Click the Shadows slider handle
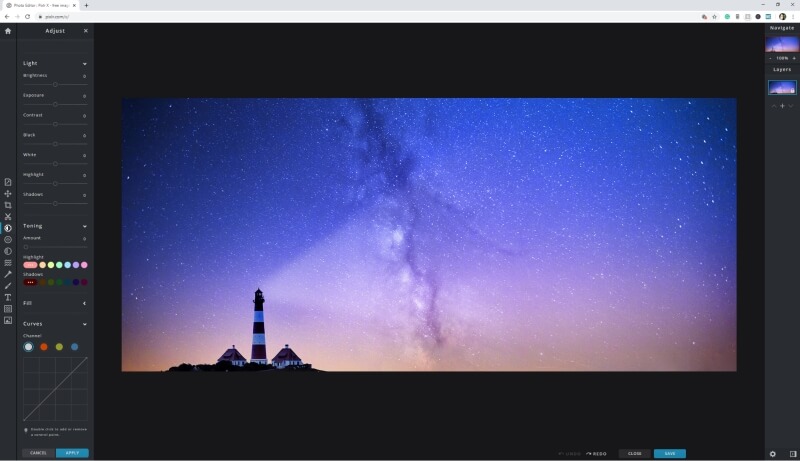Screen dimensions: 800x461 coord(55,203)
